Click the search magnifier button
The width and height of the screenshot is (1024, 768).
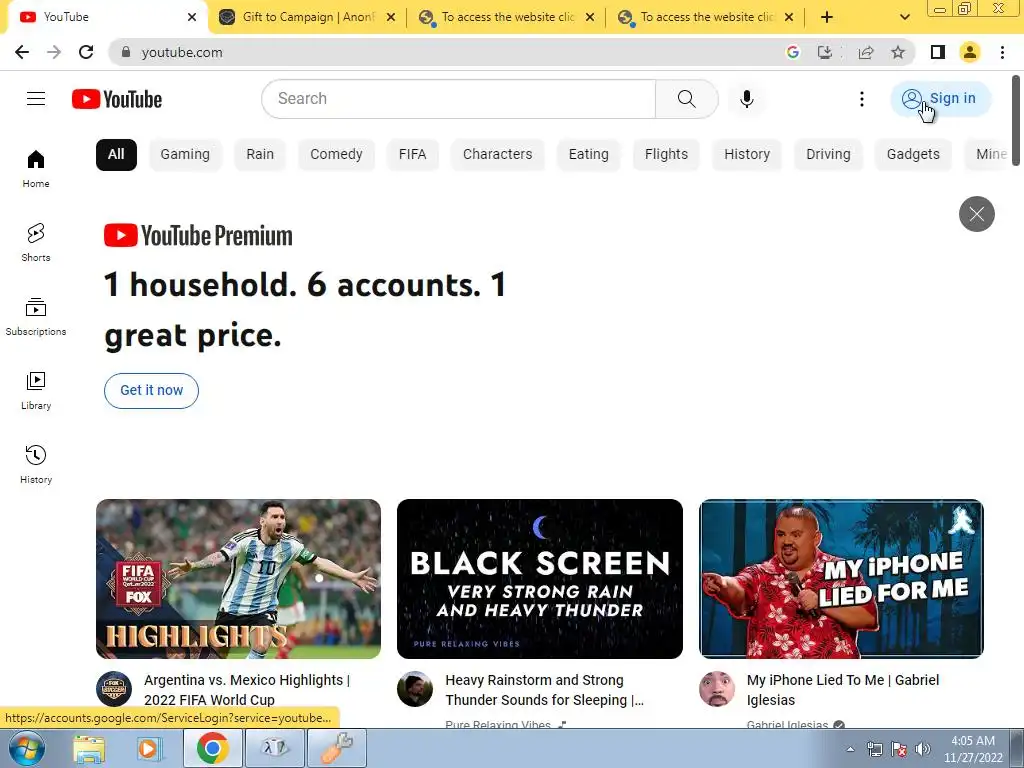tap(686, 99)
